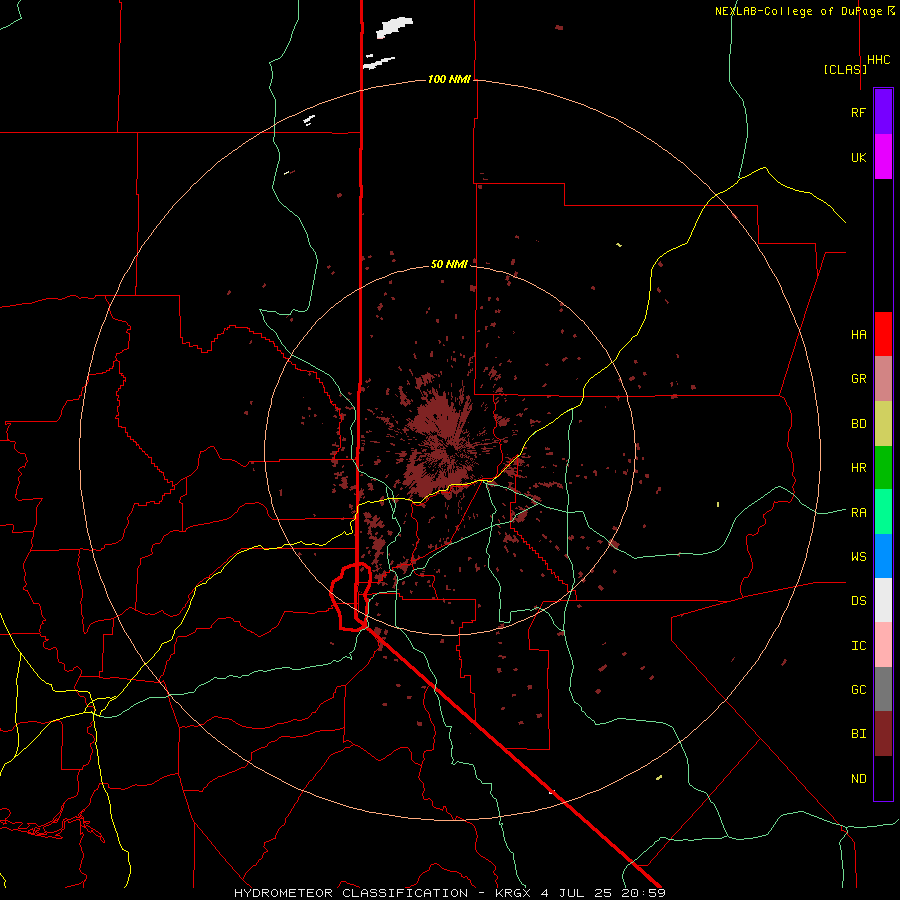This screenshot has width=900, height=900.
Task: Click the GR legend label
Action: coord(858,379)
